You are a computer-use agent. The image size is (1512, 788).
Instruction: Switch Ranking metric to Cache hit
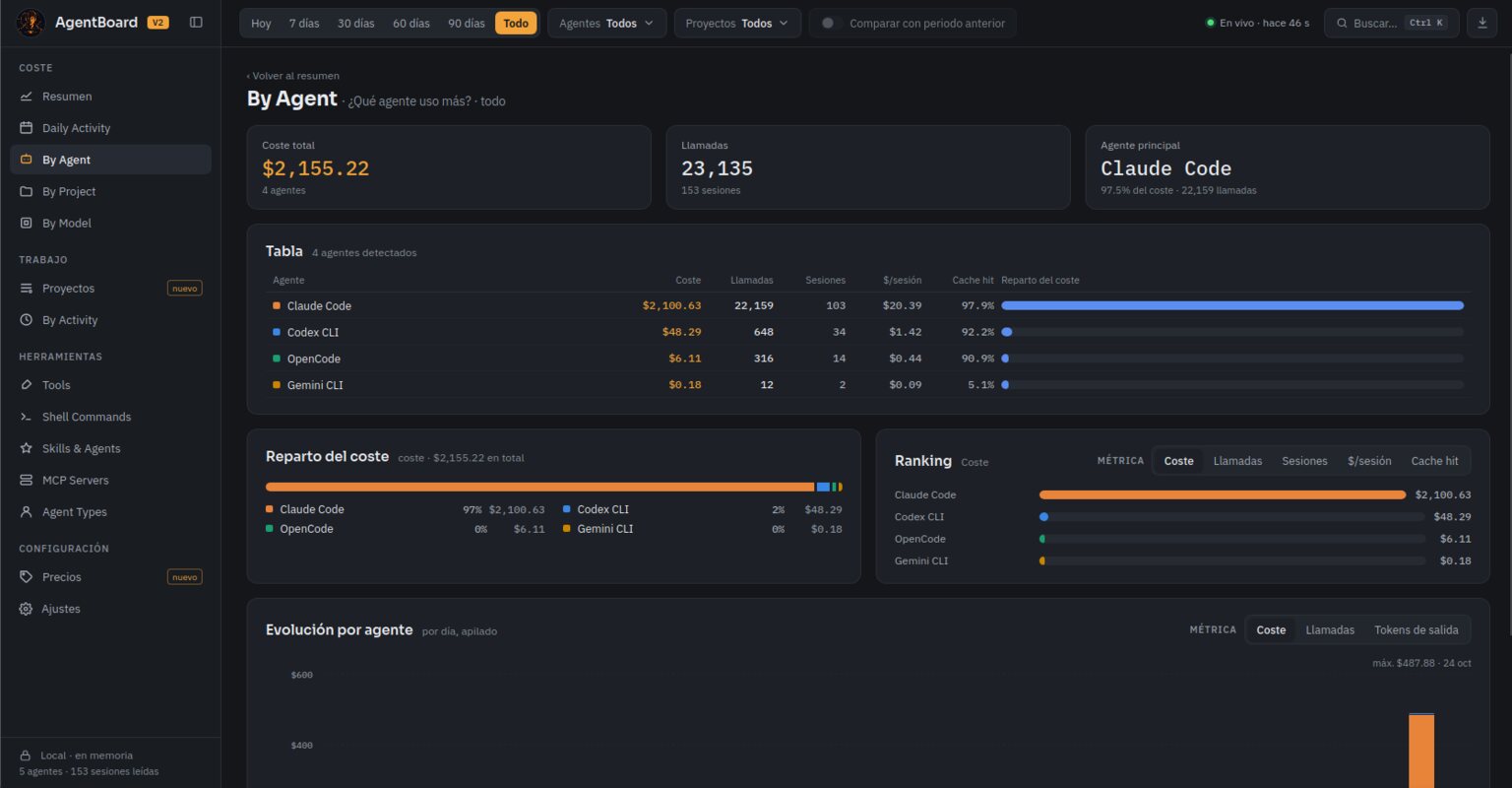coord(1434,461)
